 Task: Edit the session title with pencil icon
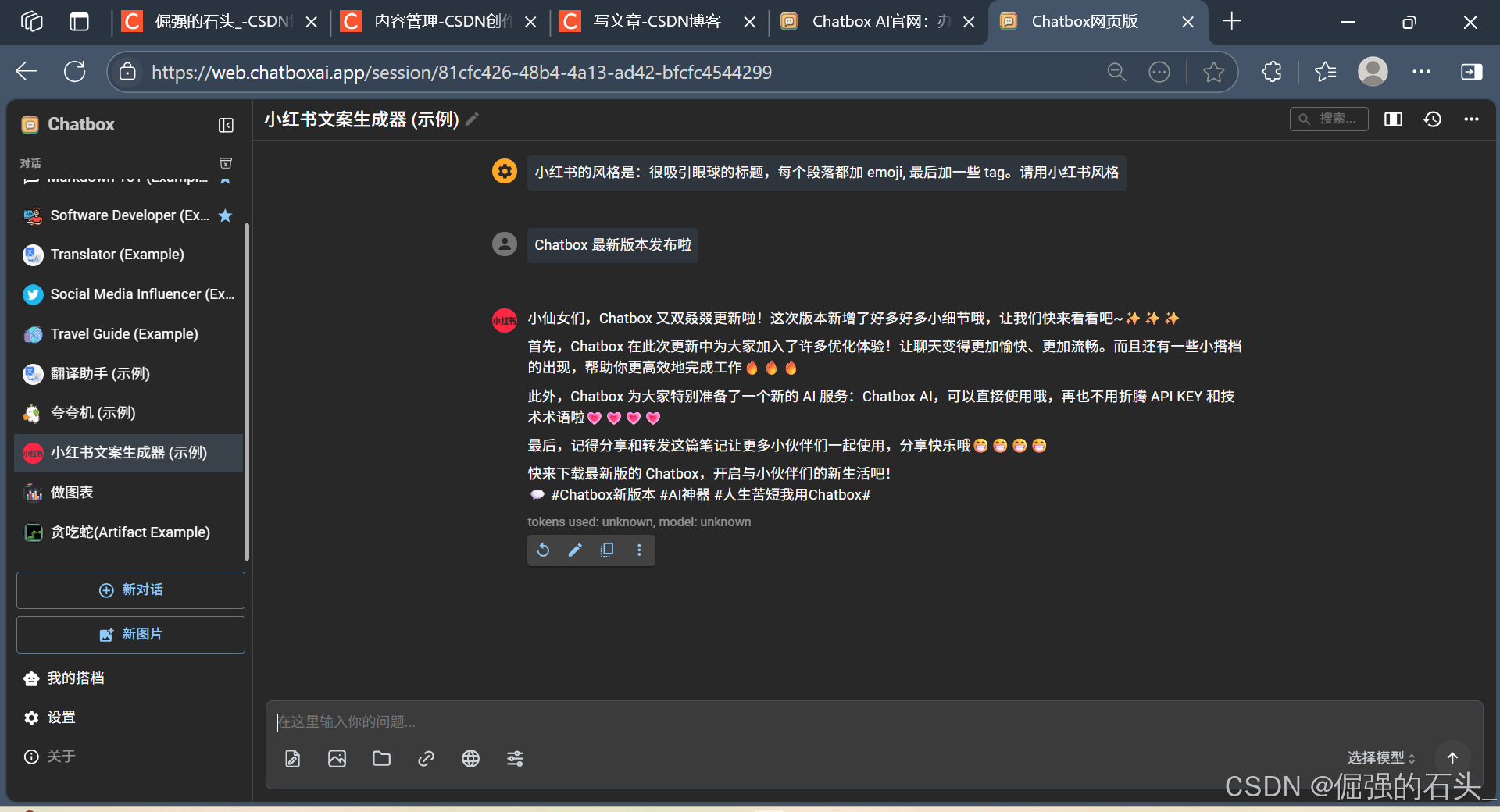tap(473, 119)
